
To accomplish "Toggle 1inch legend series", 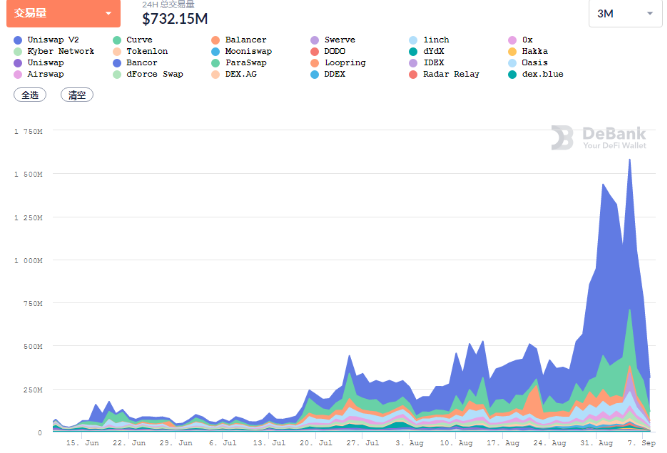I will click(429, 40).
